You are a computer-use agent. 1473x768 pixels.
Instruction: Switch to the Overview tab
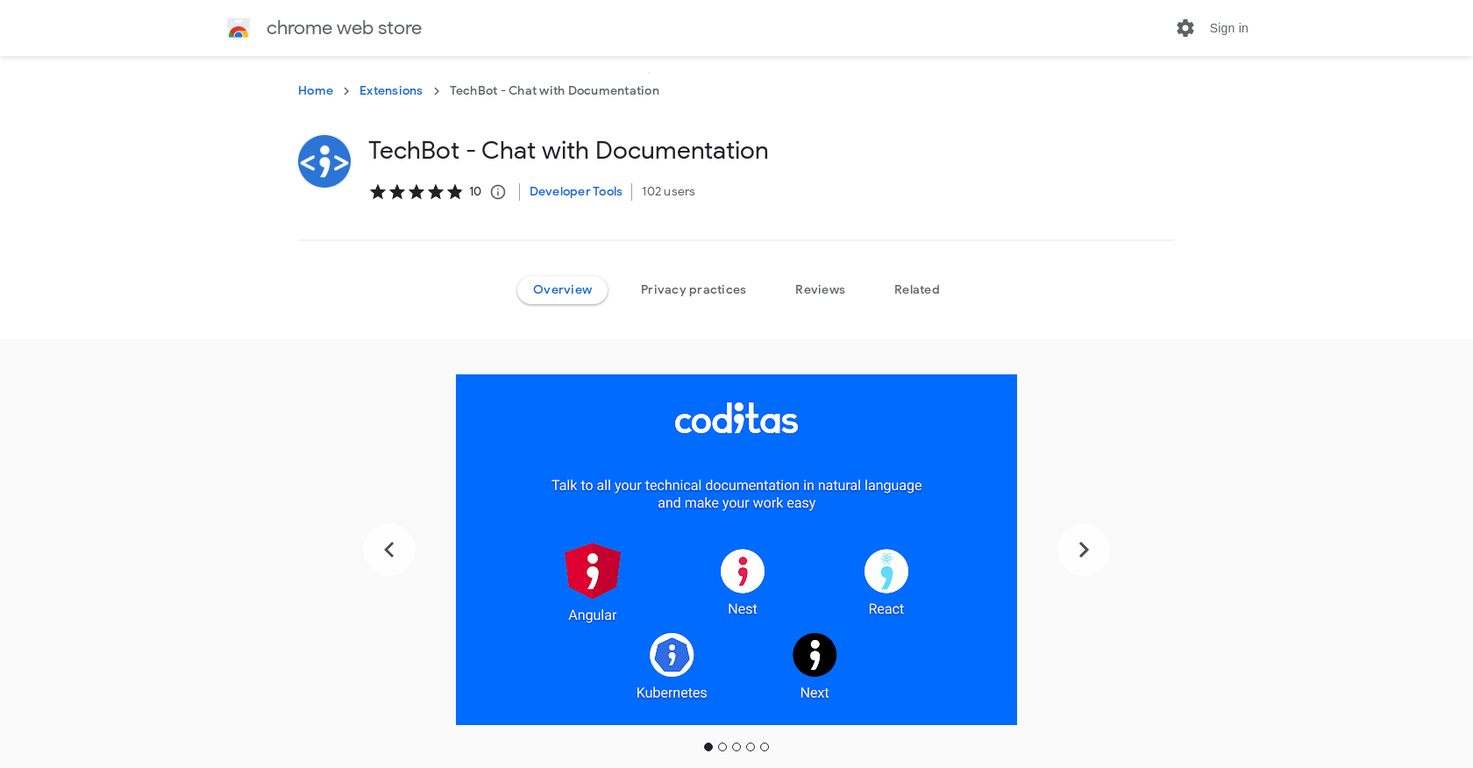pyautogui.click(x=562, y=290)
